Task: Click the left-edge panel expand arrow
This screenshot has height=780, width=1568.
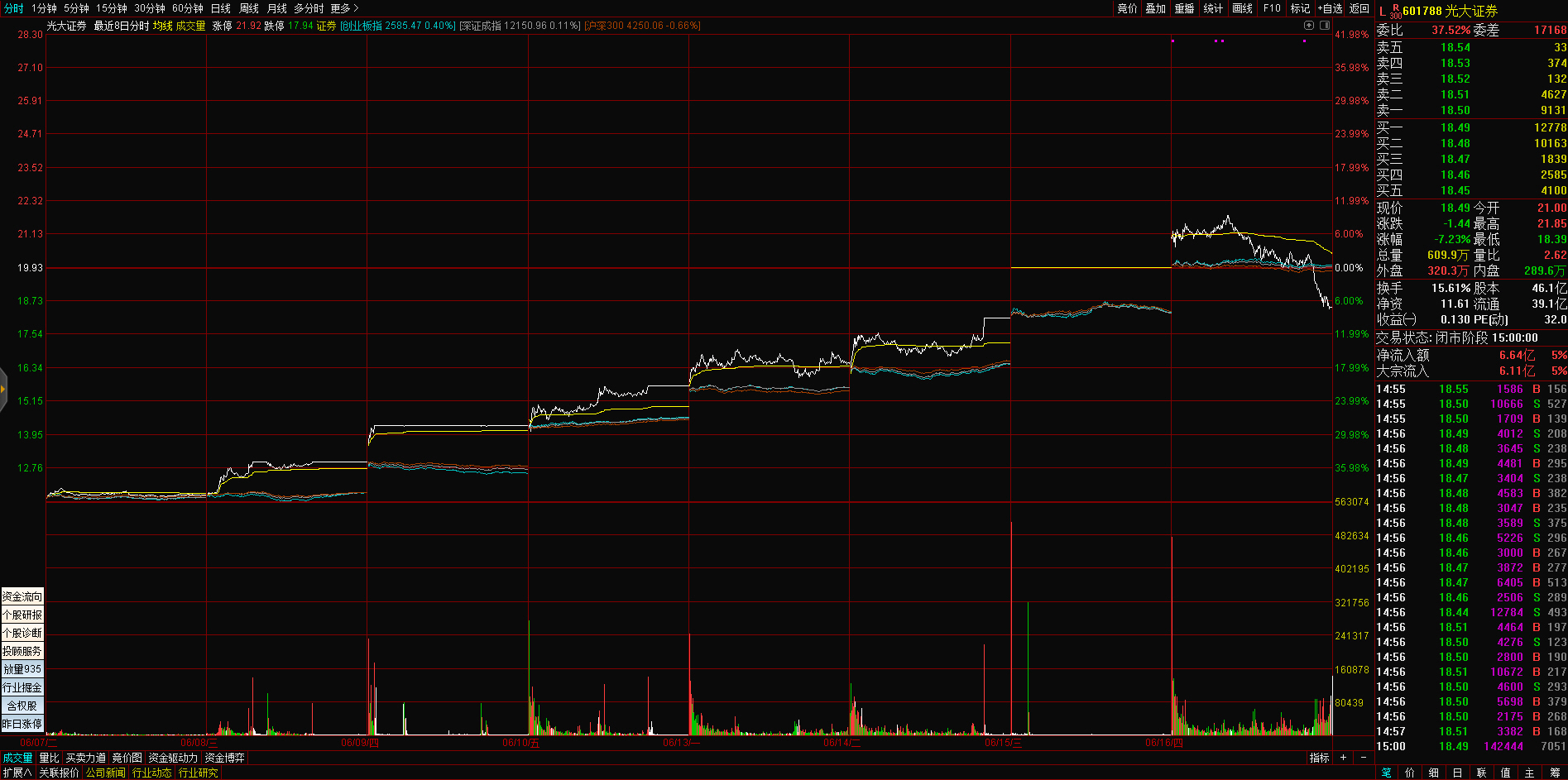Action: 3,389
